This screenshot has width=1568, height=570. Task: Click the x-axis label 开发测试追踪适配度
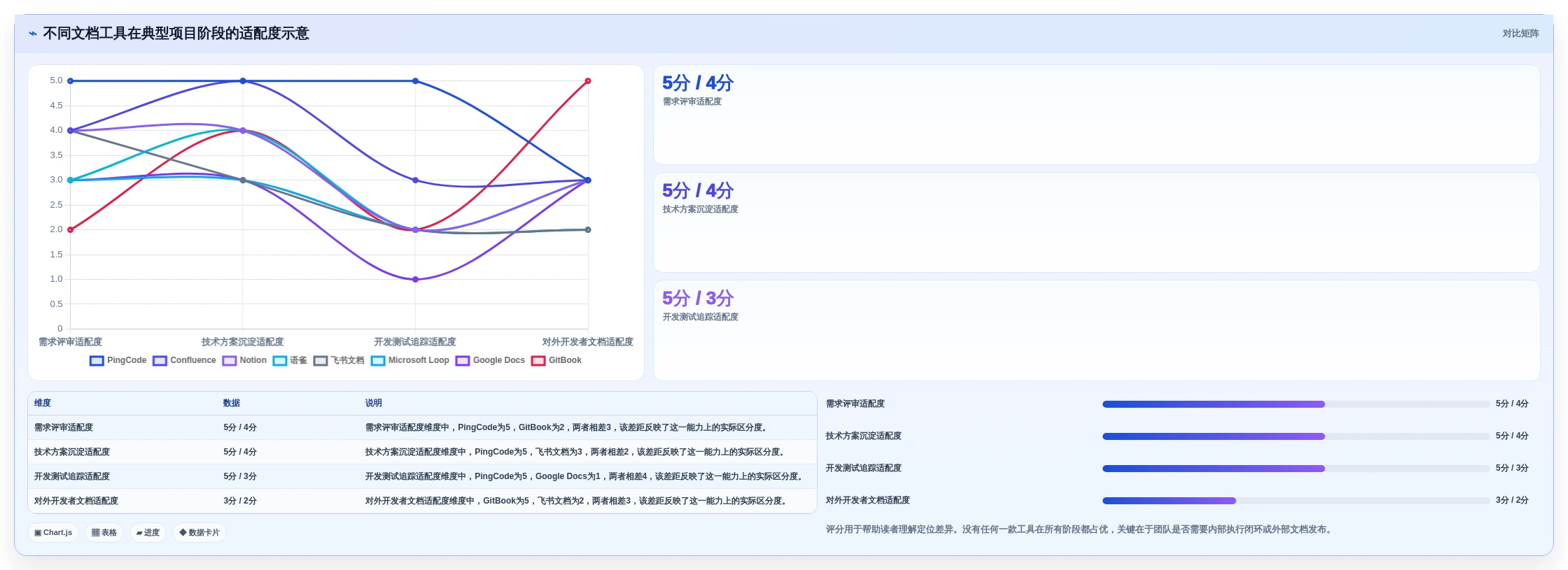click(x=415, y=342)
